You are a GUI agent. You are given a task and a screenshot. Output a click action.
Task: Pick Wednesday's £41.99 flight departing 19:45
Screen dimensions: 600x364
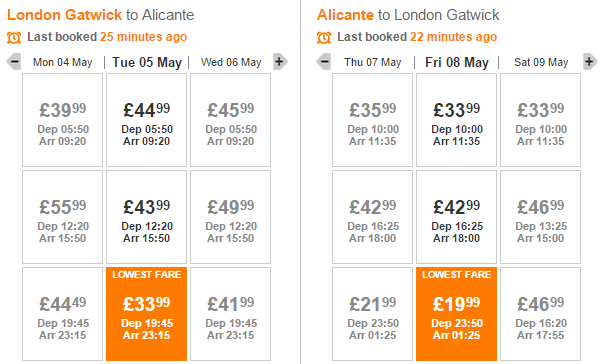[x=230, y=314]
